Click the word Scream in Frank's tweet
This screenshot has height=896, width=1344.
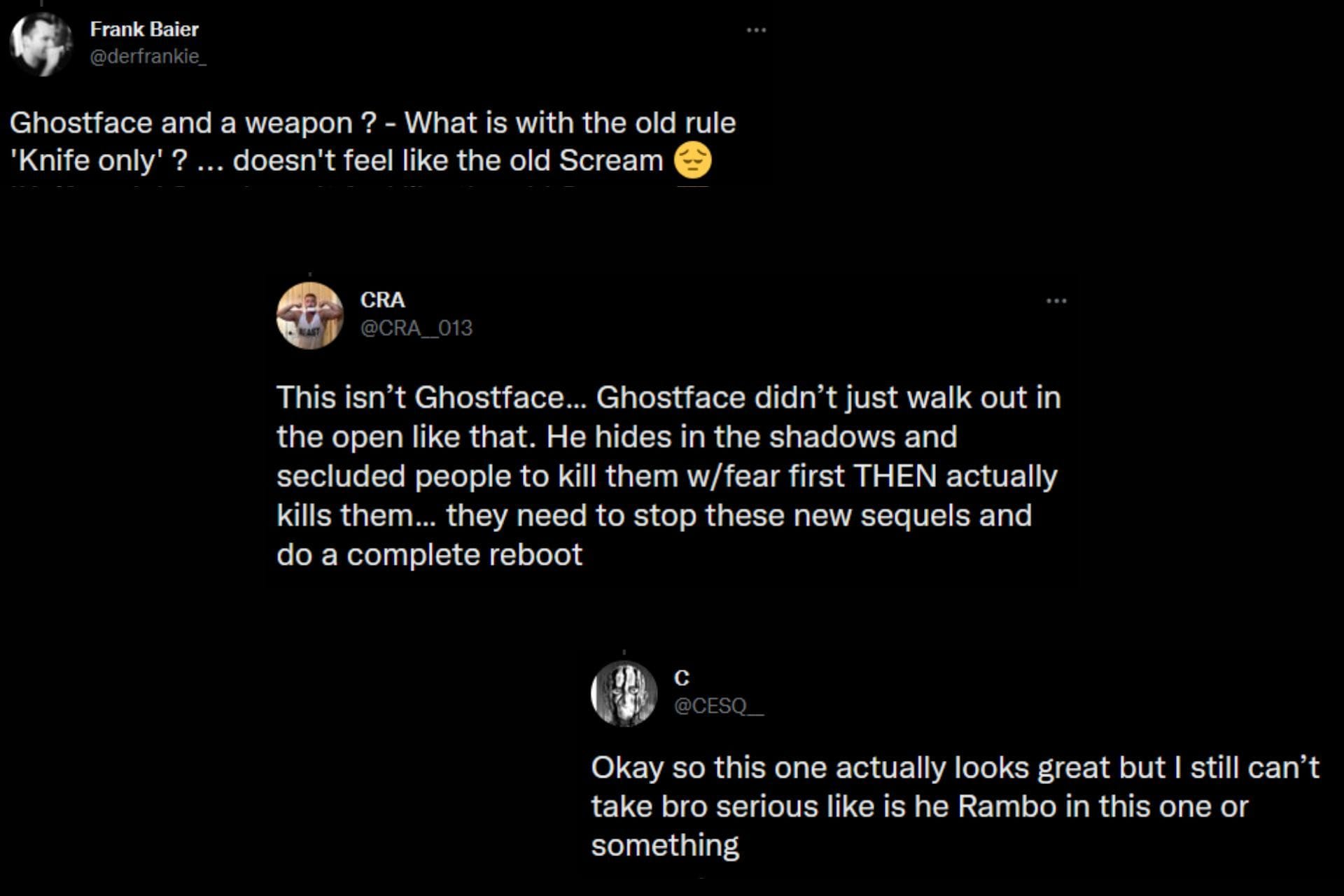(610, 160)
